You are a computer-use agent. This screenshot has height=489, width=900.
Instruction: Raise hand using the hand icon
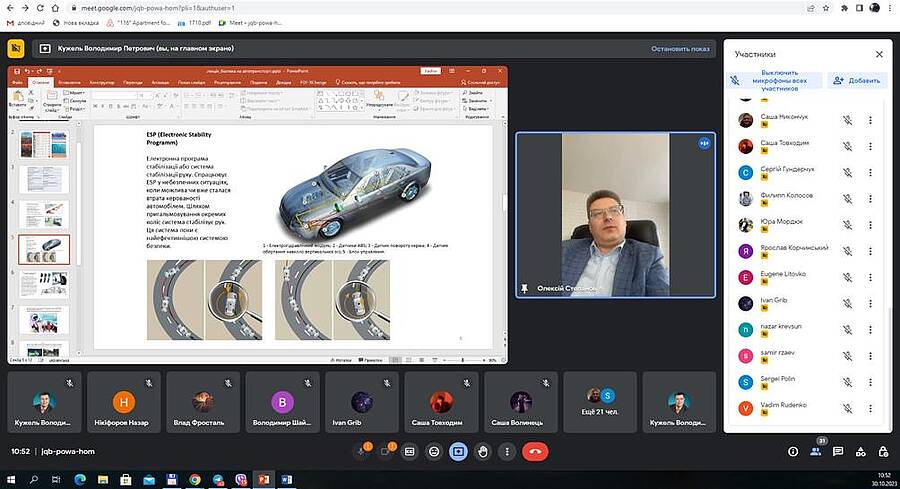point(483,451)
